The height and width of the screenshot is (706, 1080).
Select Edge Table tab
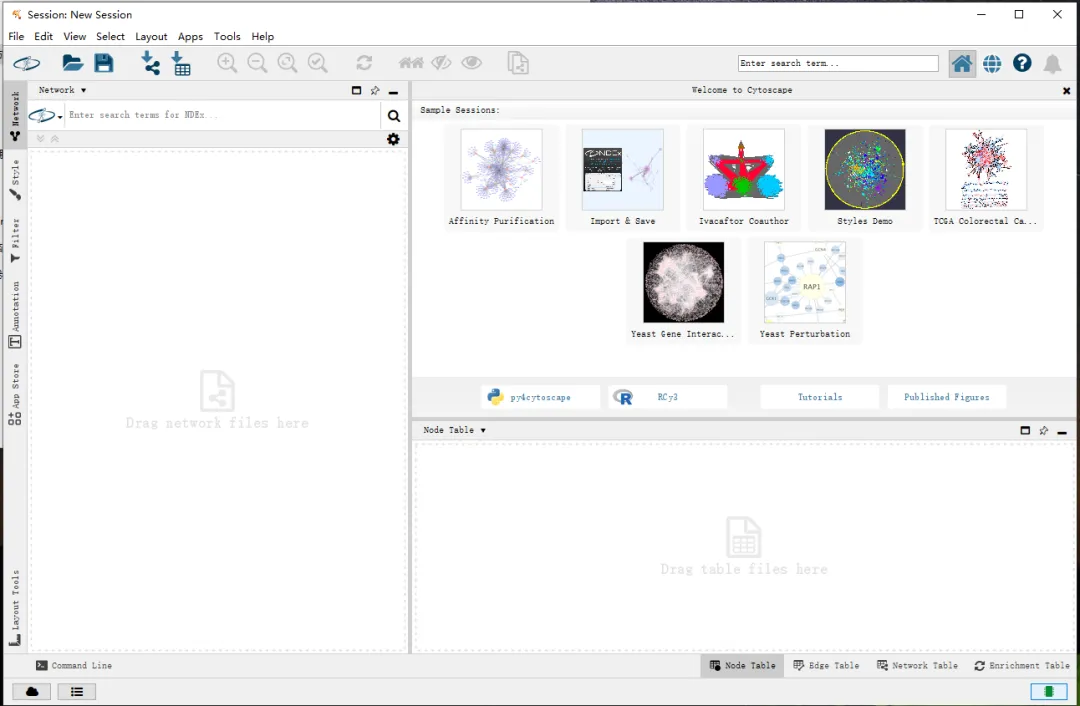pyautogui.click(x=827, y=665)
